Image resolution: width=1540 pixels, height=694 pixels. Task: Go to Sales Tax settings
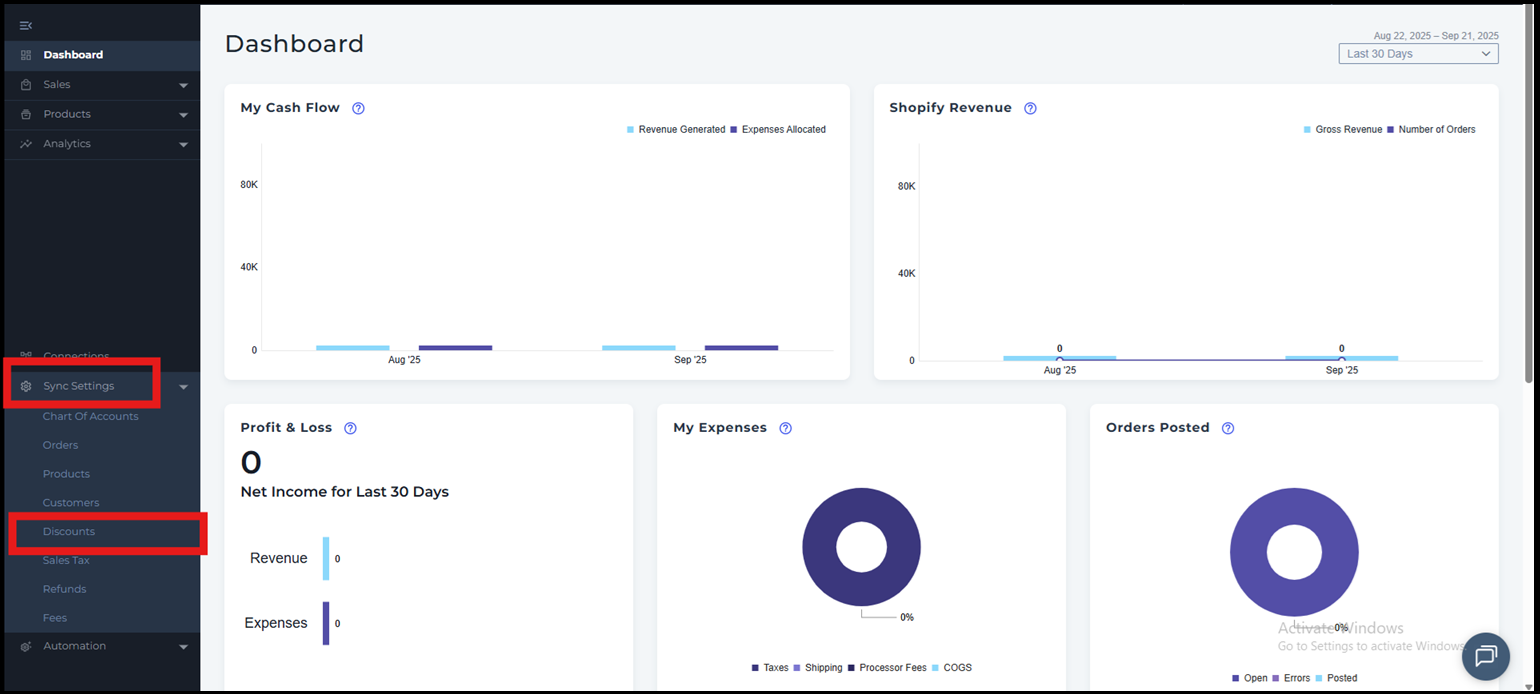[66, 560]
